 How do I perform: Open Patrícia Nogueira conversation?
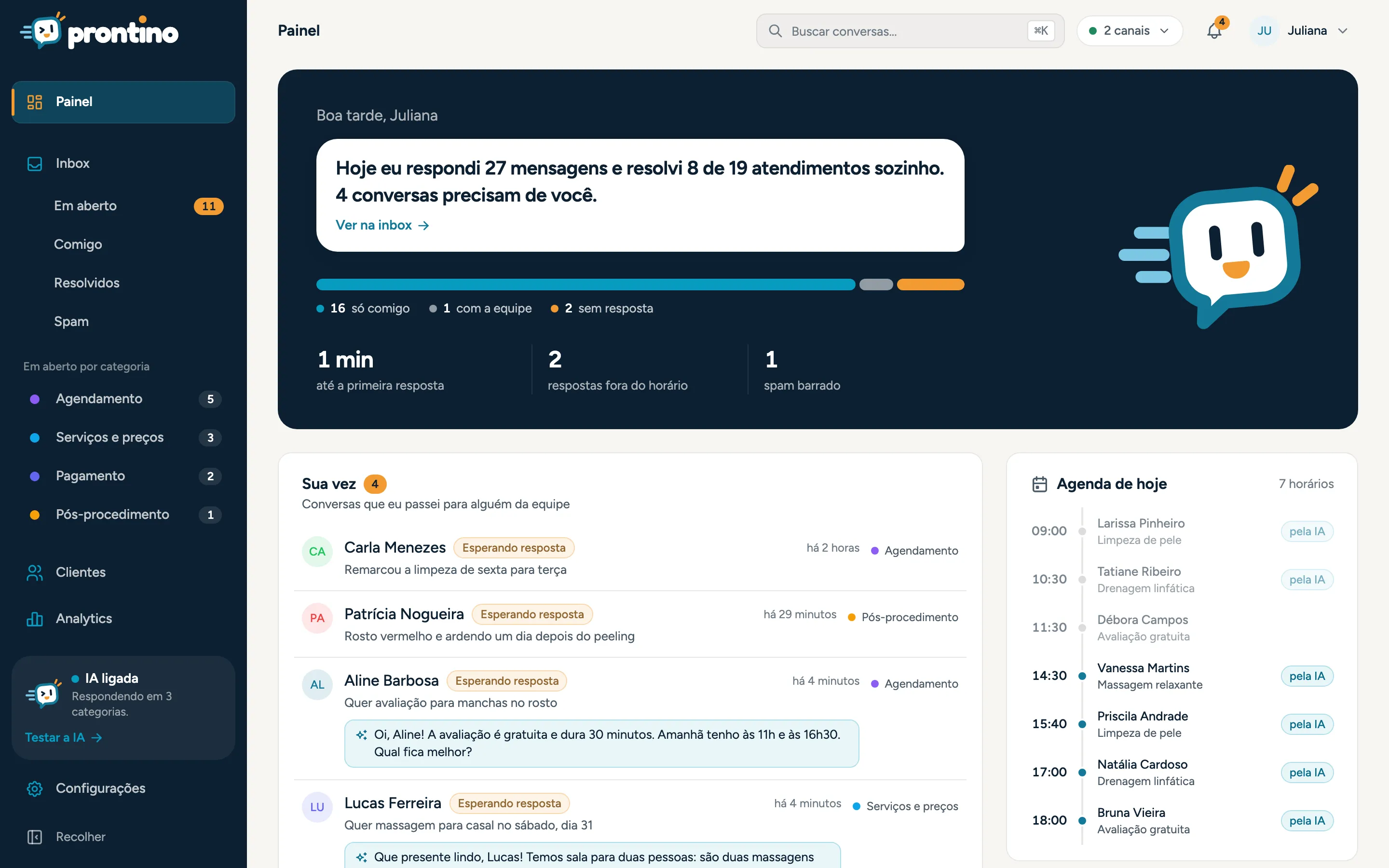point(630,624)
